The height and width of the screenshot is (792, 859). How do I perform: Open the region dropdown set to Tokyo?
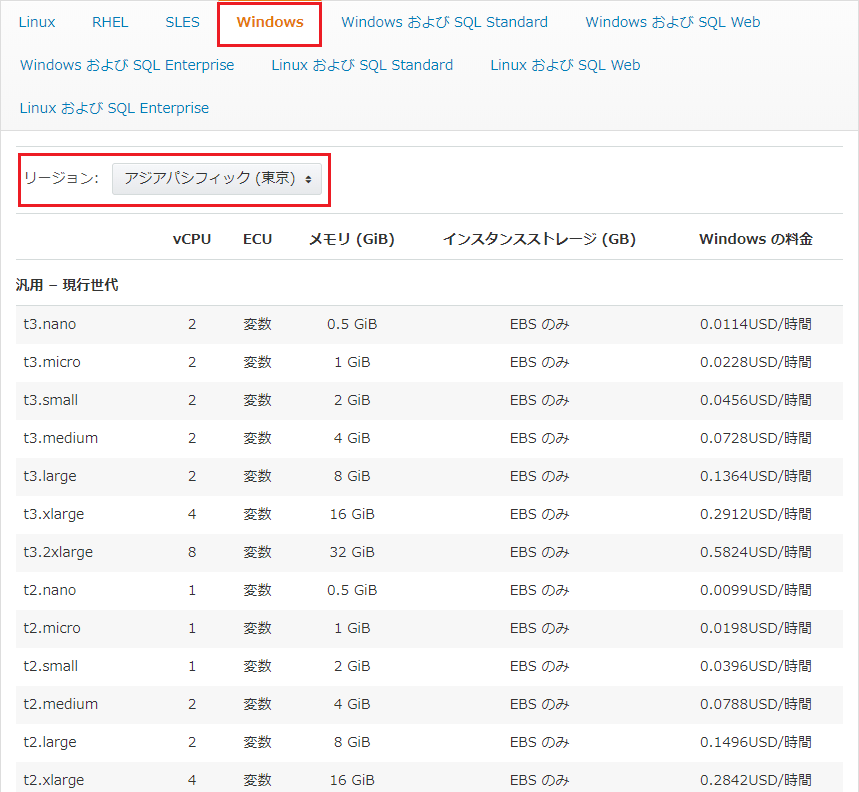pos(217,179)
